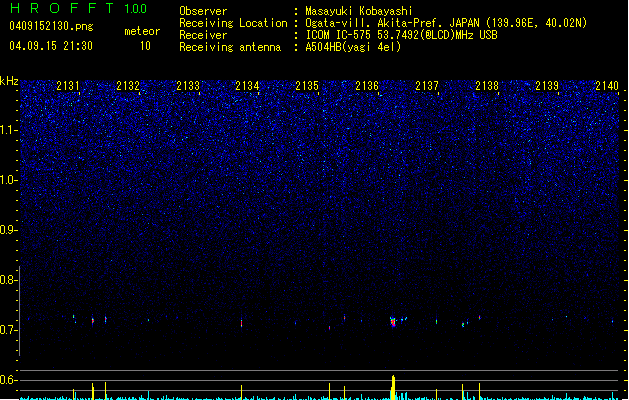
Task: Click the 2140 time axis marker
Action: tap(607, 86)
